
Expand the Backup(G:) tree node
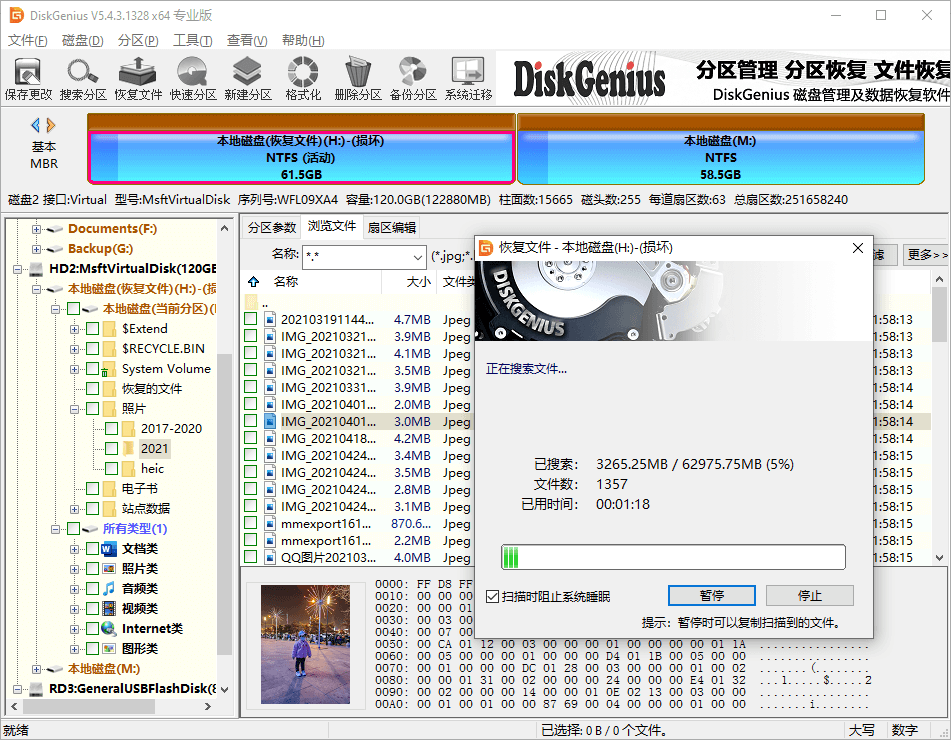tap(36, 249)
